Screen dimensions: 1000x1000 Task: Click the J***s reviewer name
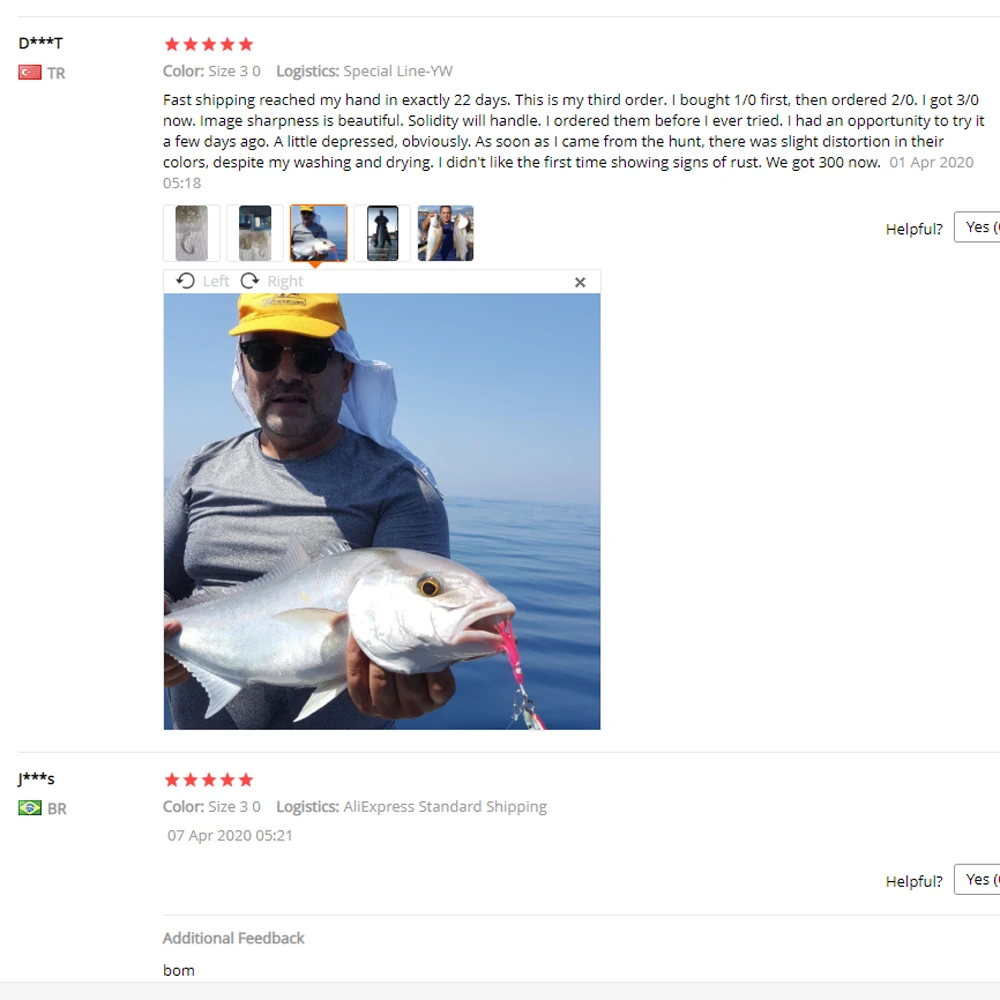point(36,779)
